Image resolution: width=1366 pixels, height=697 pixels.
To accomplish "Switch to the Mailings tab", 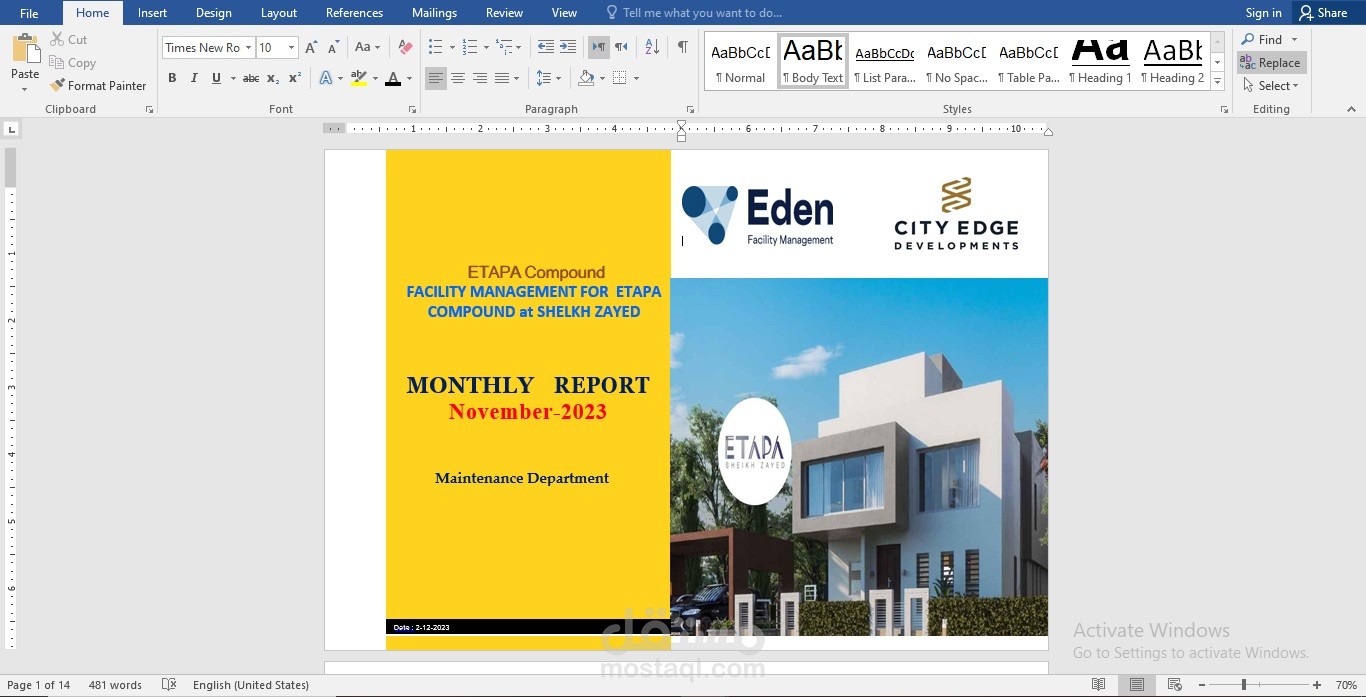I will [x=434, y=13].
